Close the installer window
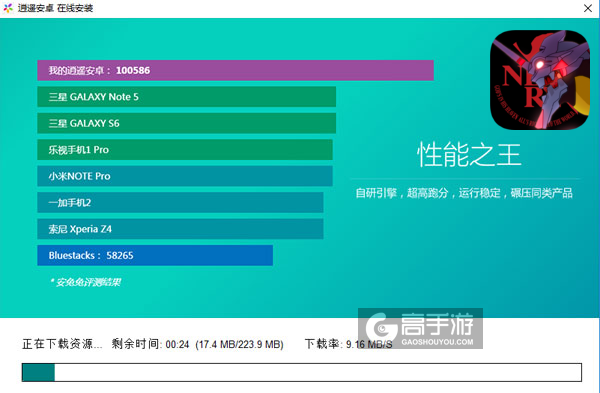 pos(588,8)
